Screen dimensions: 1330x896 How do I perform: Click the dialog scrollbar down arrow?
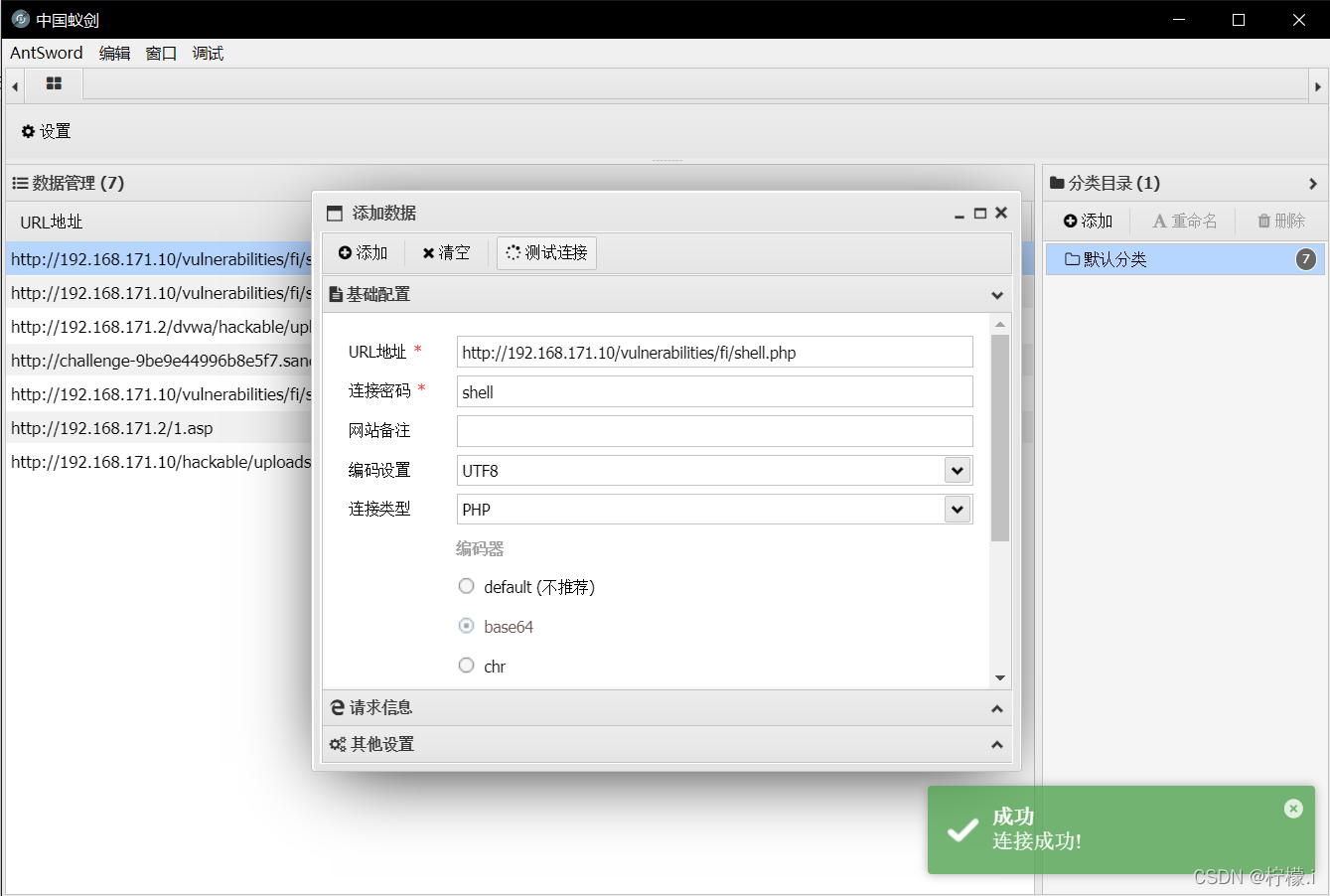[x=1000, y=678]
